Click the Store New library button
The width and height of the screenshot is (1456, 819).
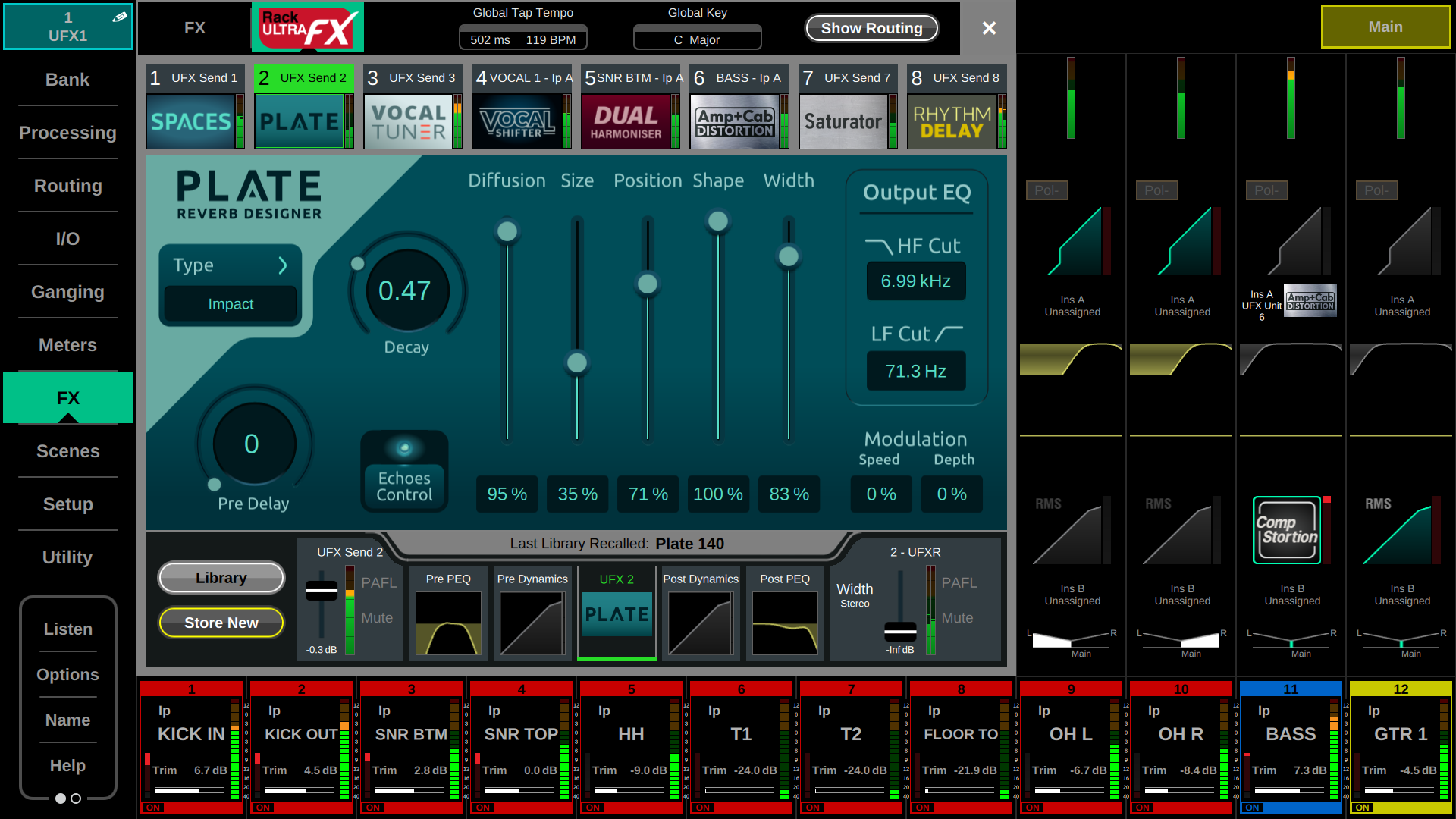(x=221, y=623)
